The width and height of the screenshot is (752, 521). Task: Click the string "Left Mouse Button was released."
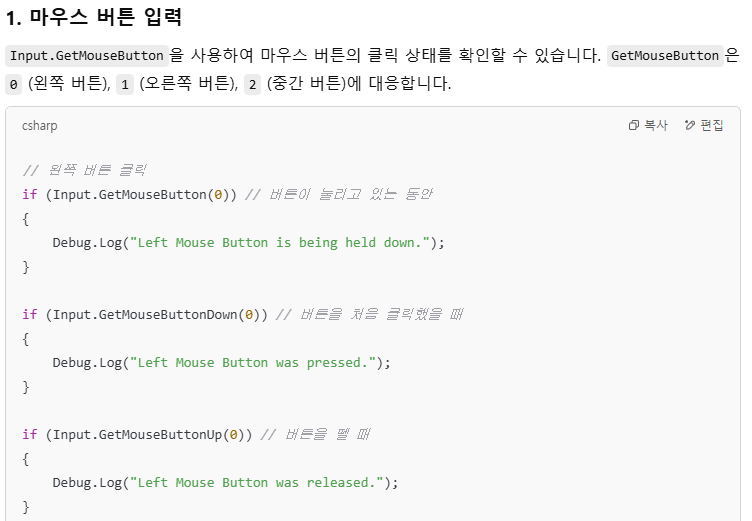tap(257, 482)
